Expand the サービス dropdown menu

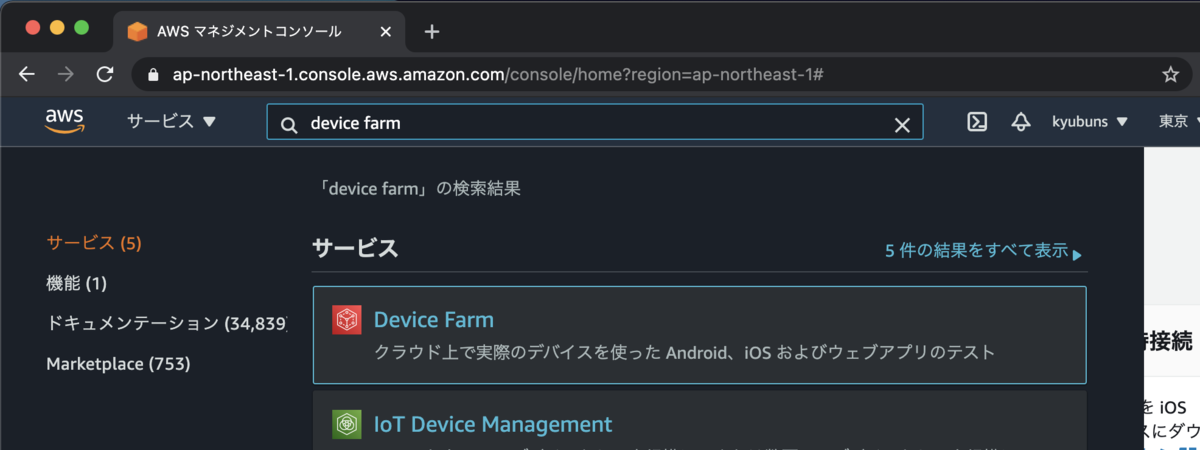pyautogui.click(x=171, y=122)
